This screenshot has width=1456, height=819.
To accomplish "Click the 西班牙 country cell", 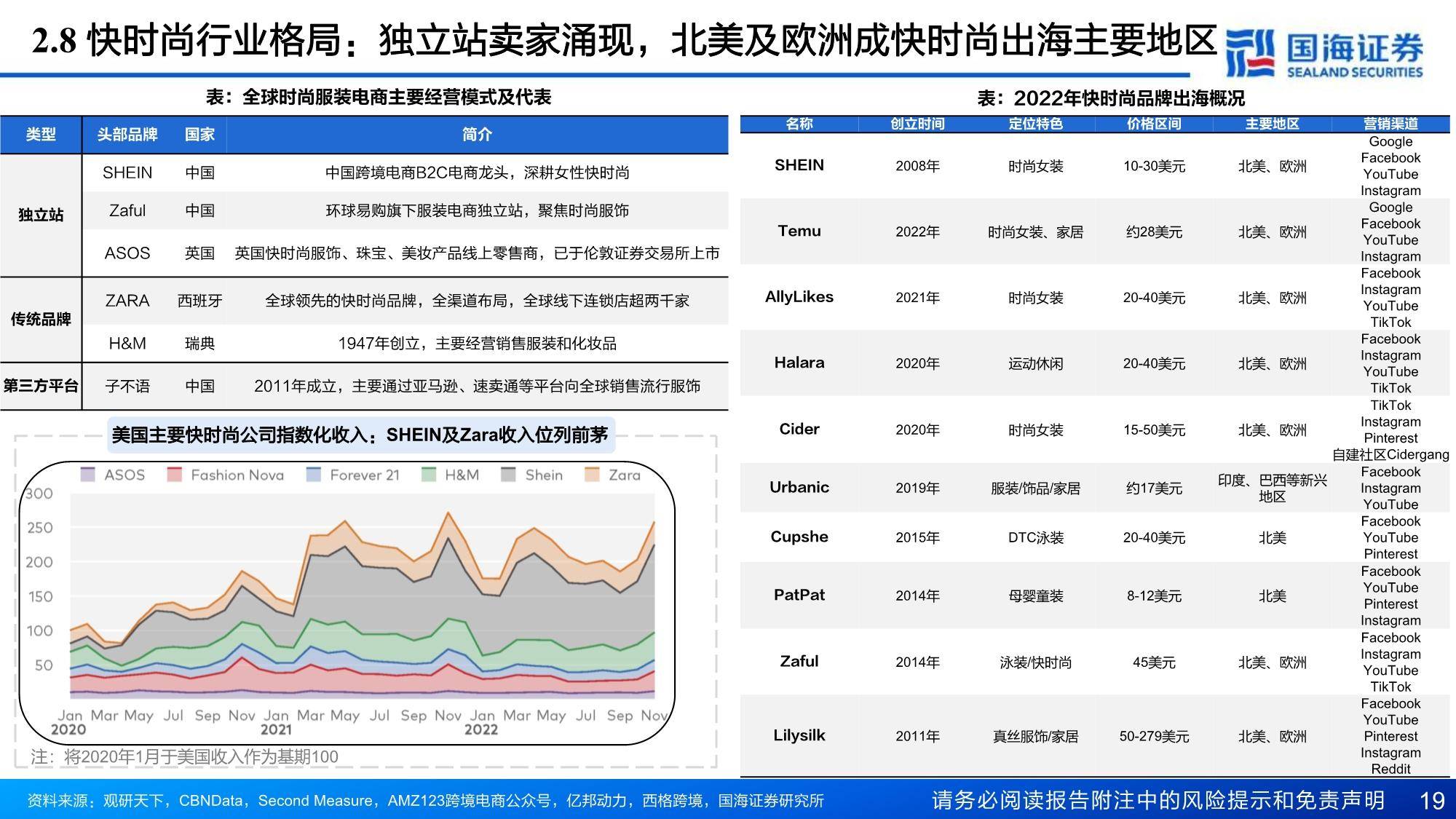I will (199, 301).
